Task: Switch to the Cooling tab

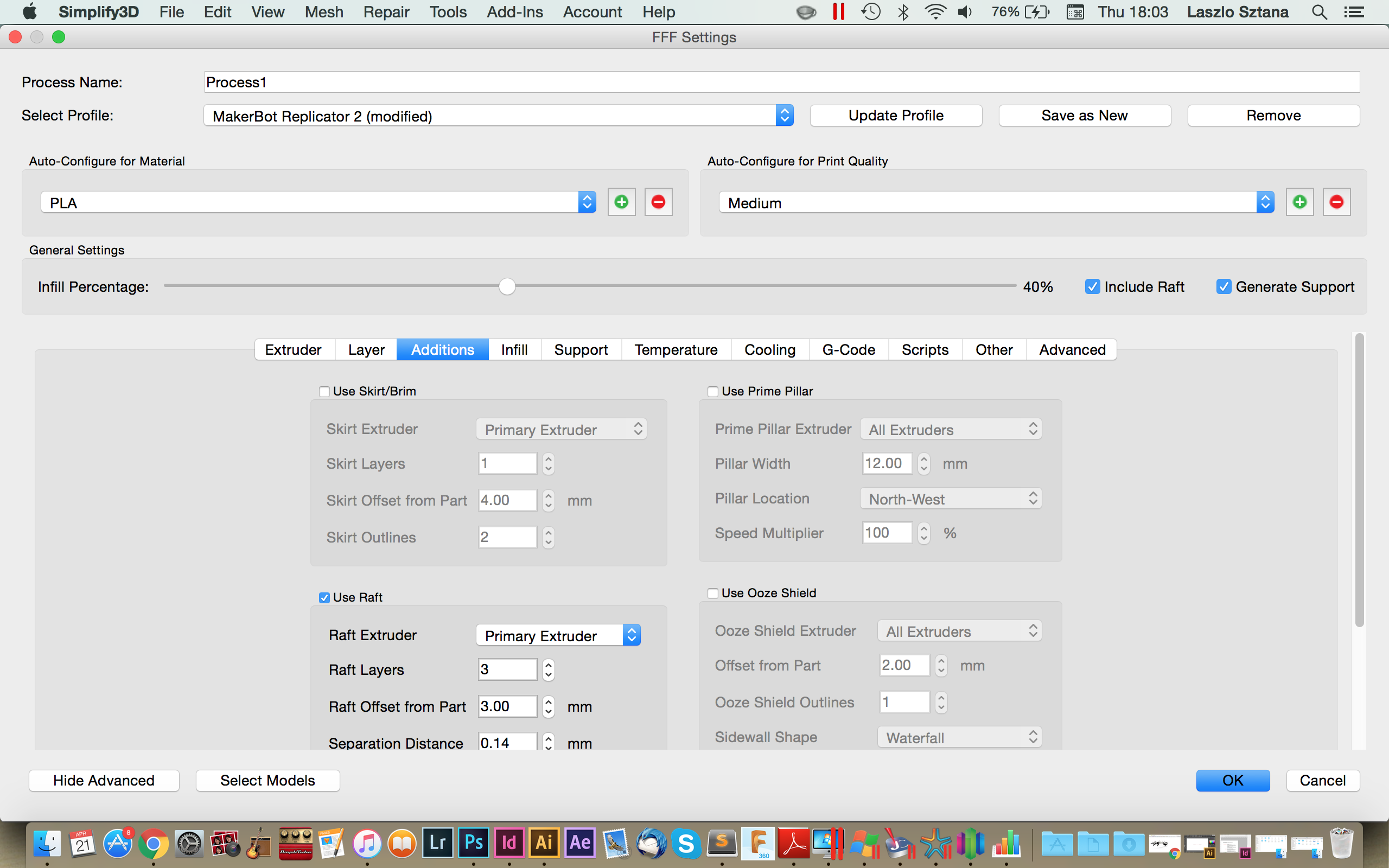Action: pyautogui.click(x=770, y=349)
